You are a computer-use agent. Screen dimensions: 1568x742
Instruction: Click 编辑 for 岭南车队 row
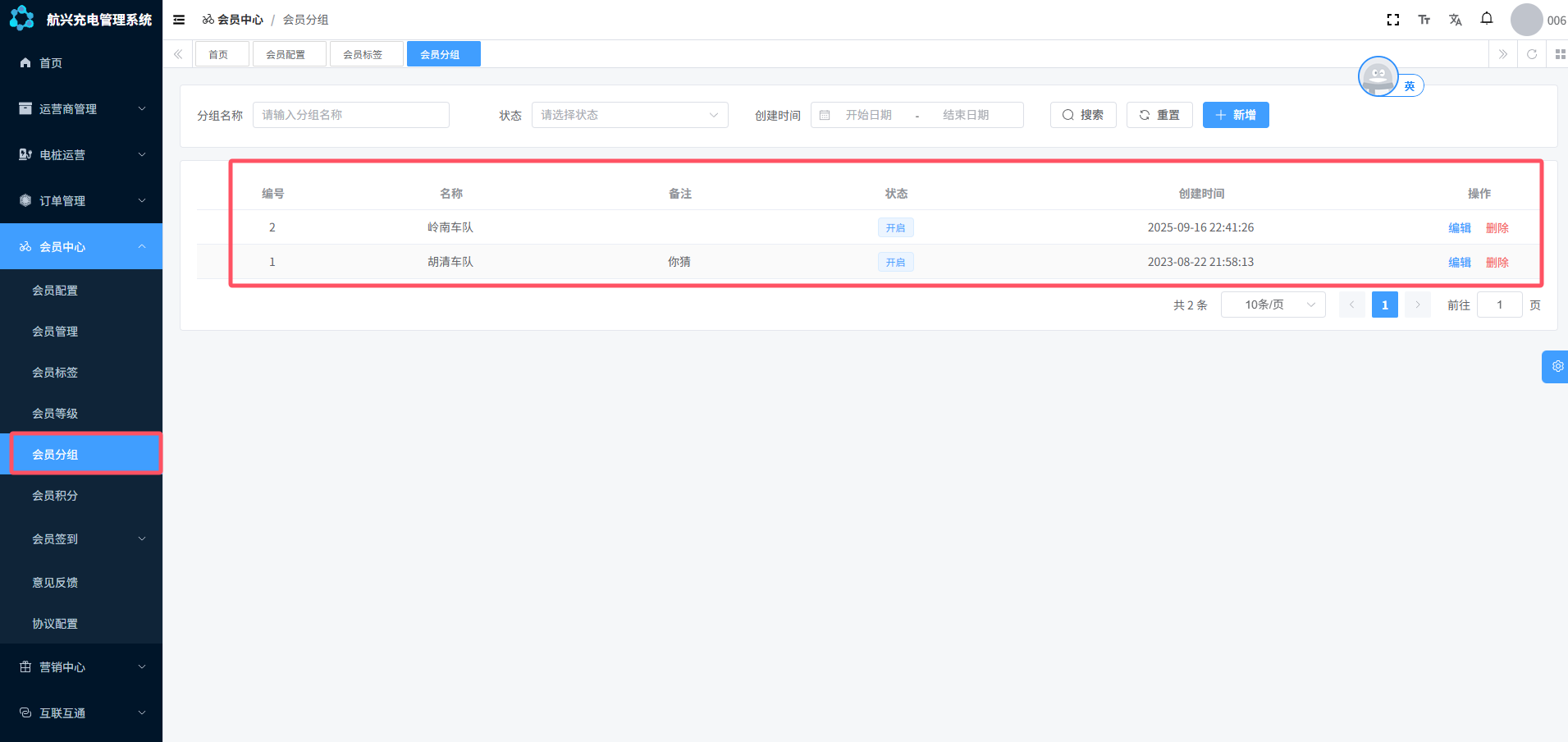click(x=1459, y=228)
